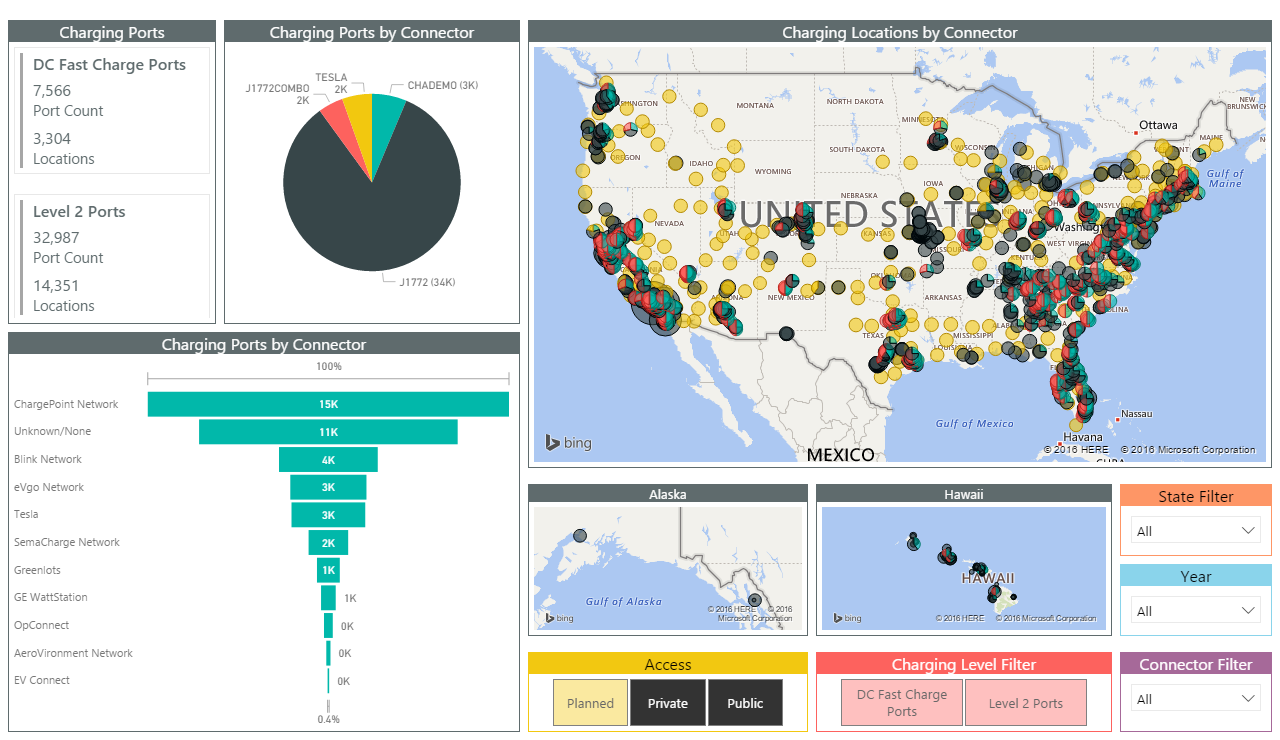
Task: Click the Access slicer header
Action: point(668,664)
